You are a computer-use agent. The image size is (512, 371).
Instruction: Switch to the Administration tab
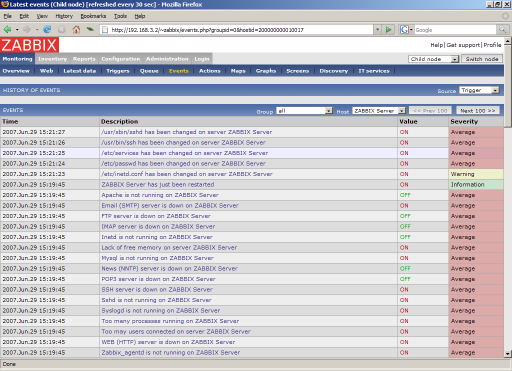click(x=167, y=59)
